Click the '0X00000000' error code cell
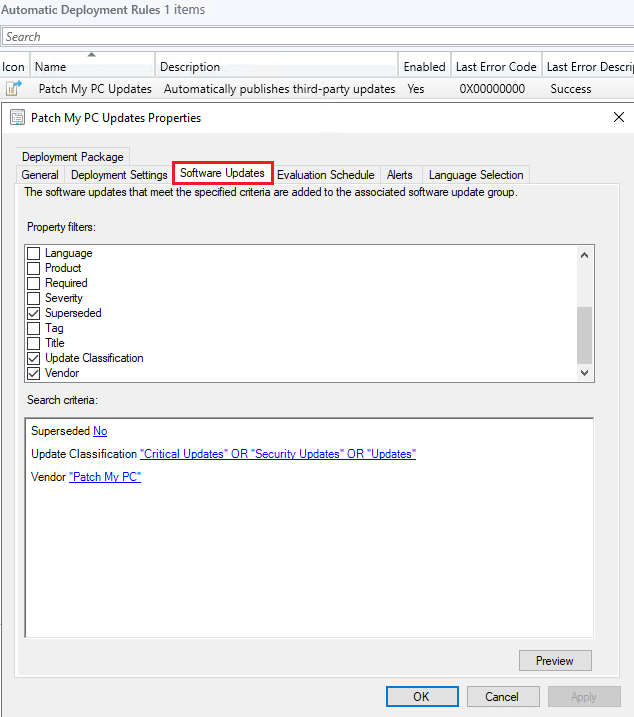The width and height of the screenshot is (634, 717). click(492, 89)
